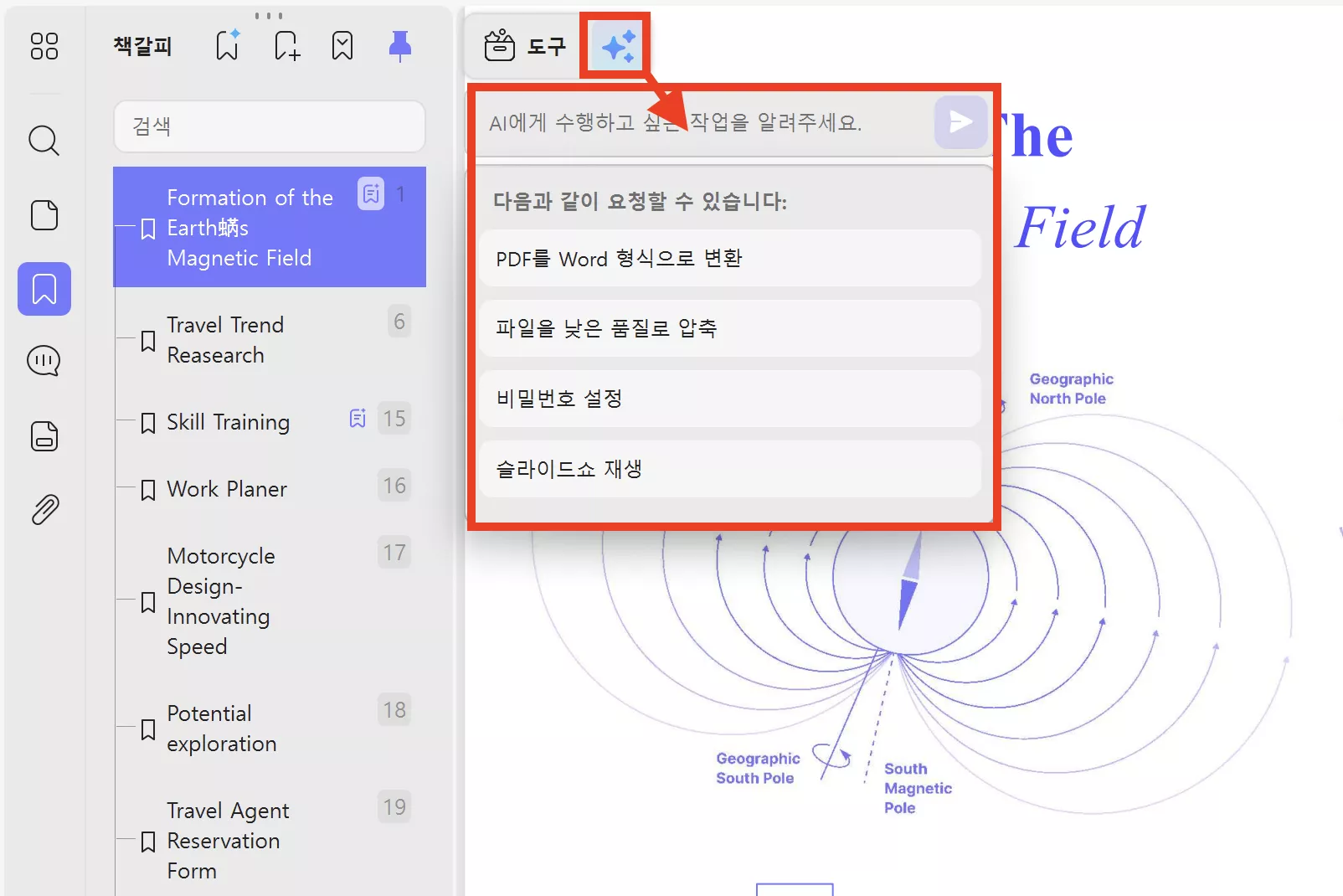Open the search panel in the sidebar
This screenshot has width=1343, height=896.
pyautogui.click(x=44, y=141)
